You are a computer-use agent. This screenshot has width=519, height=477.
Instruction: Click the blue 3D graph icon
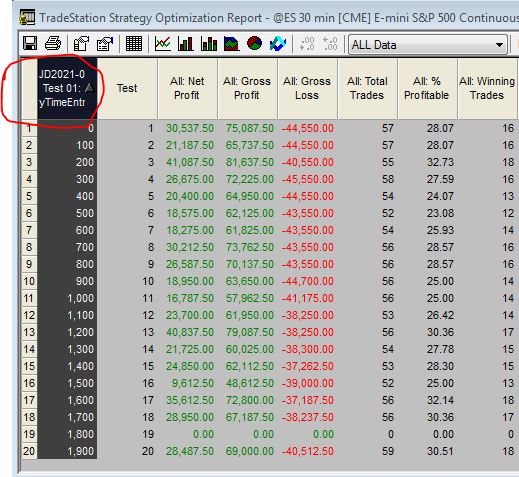278,44
